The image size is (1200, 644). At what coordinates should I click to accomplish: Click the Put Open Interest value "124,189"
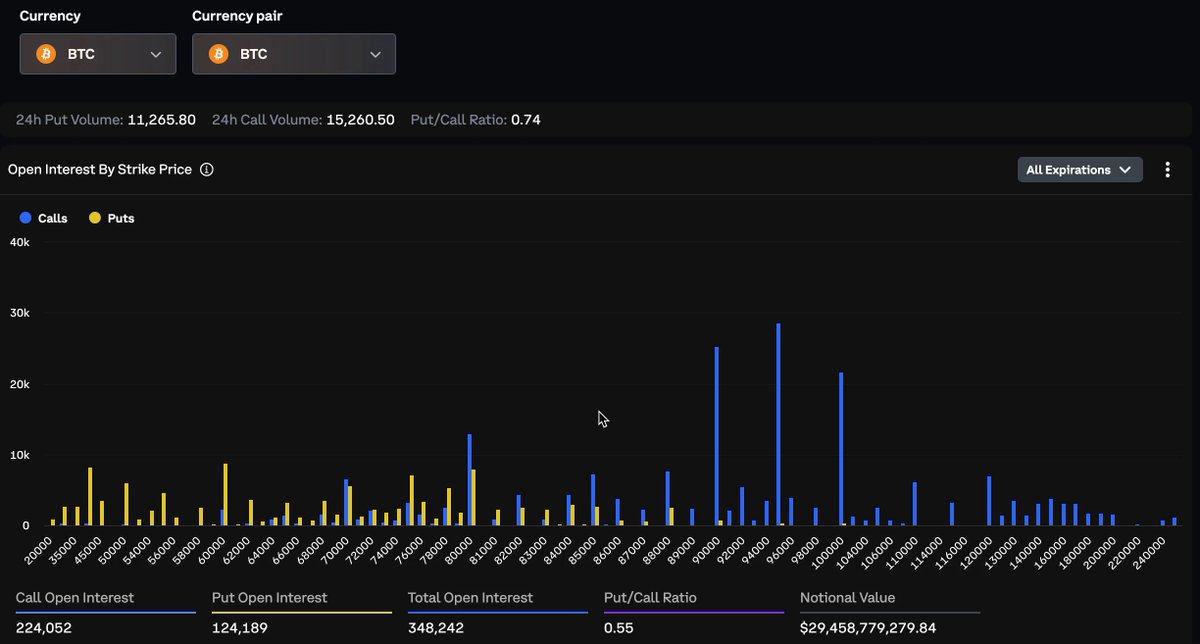[240, 628]
